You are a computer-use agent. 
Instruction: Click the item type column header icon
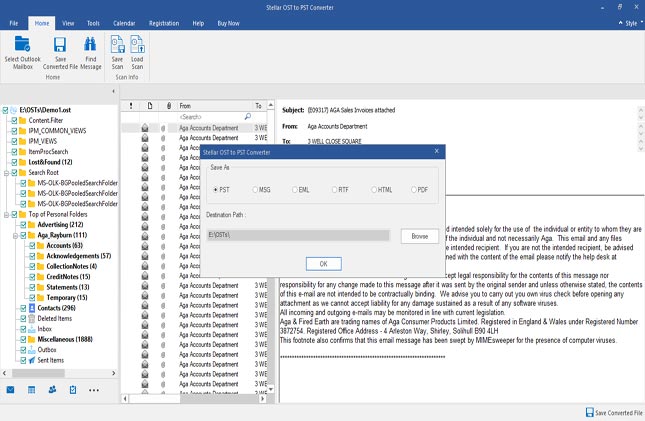coord(150,106)
